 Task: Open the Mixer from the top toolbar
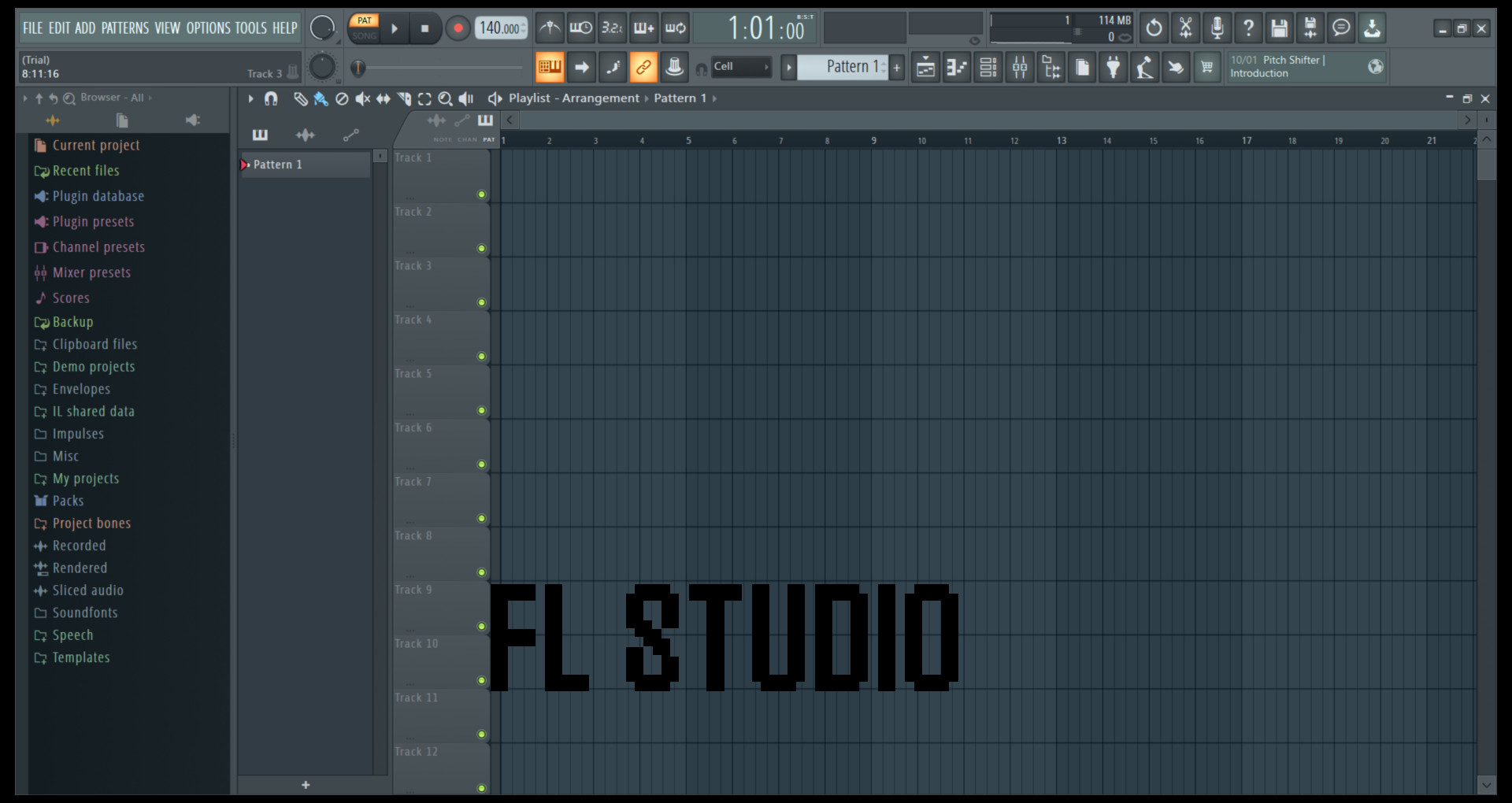tap(1019, 67)
